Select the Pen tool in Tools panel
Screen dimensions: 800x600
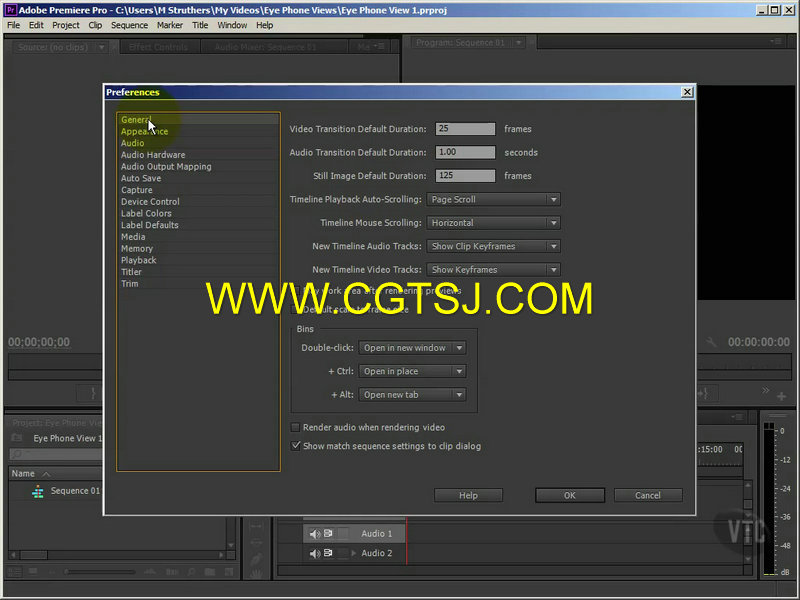pyautogui.click(x=256, y=559)
